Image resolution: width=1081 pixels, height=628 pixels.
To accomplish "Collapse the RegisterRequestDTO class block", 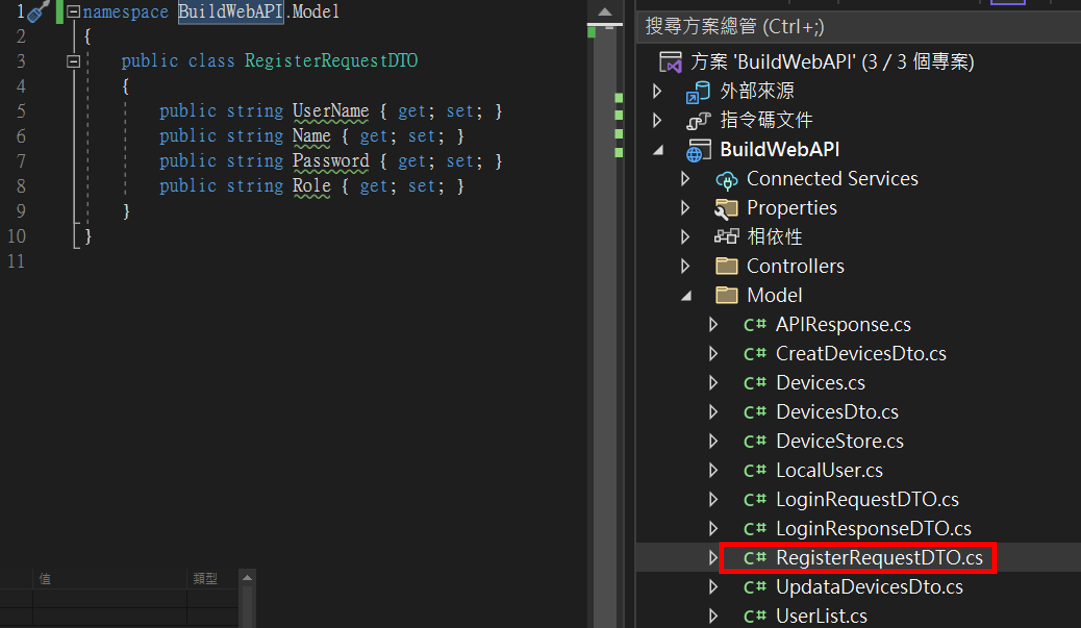I will click(73, 61).
